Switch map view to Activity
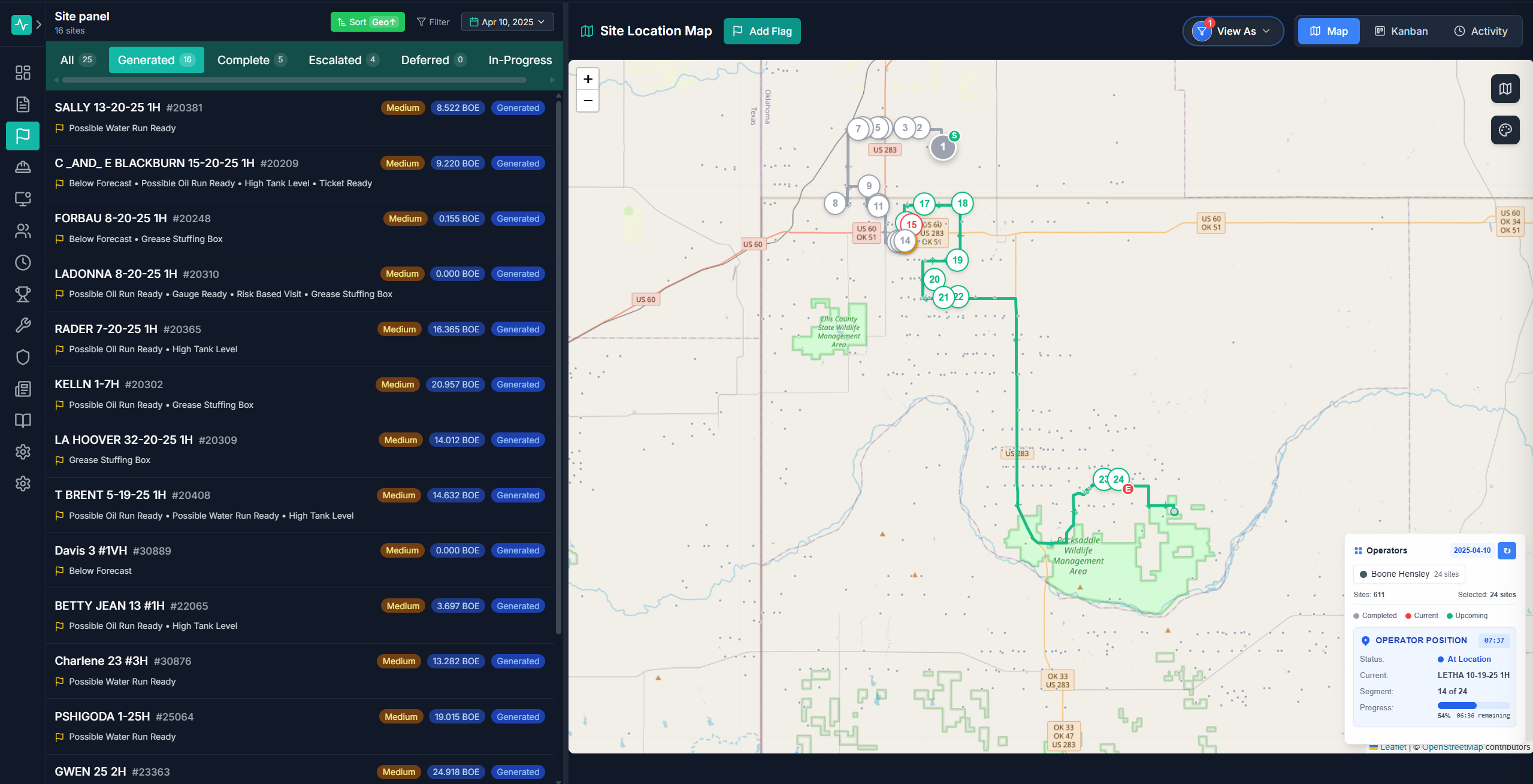 pyautogui.click(x=1481, y=31)
